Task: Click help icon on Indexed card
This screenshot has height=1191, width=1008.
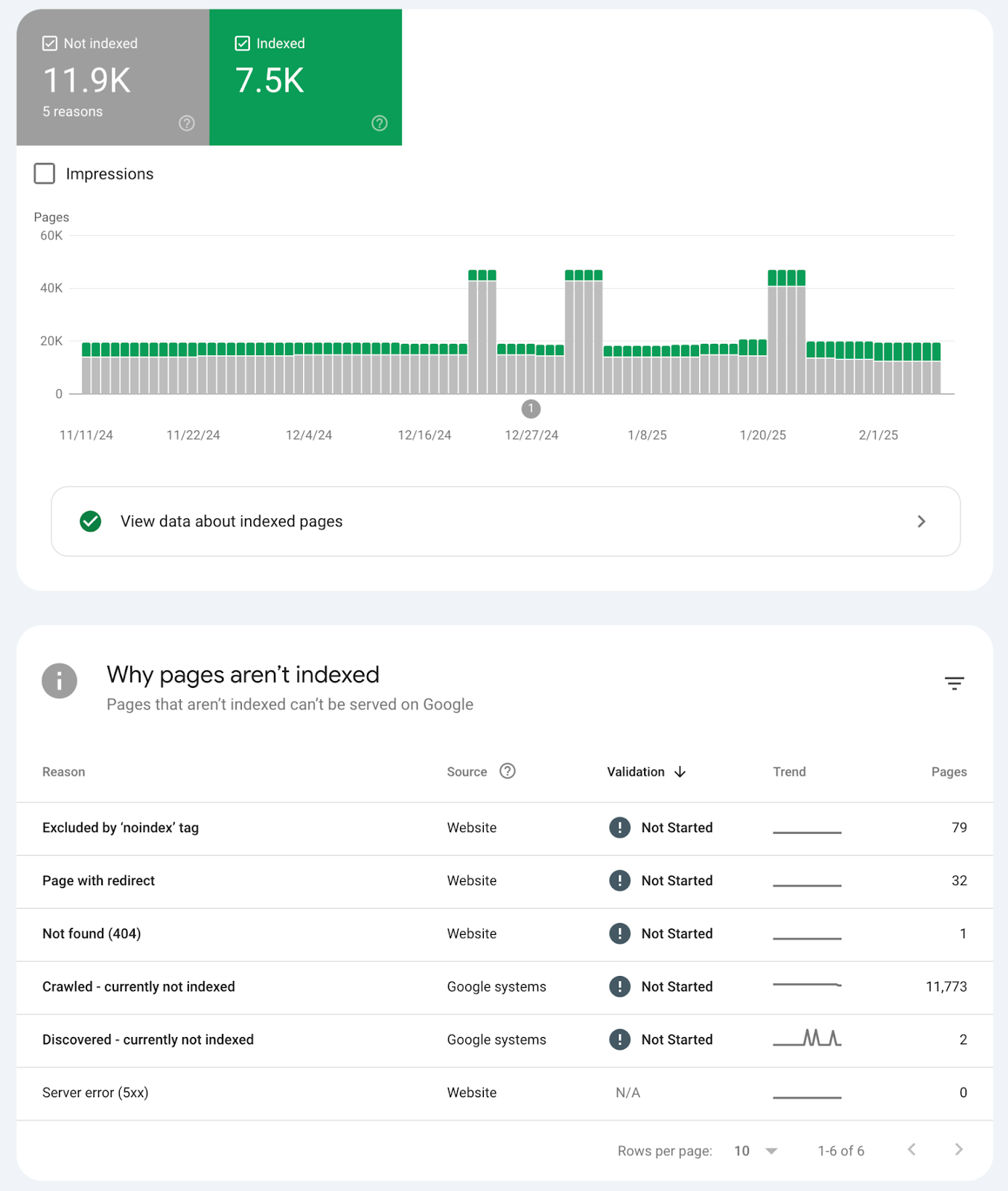Action: [380, 124]
